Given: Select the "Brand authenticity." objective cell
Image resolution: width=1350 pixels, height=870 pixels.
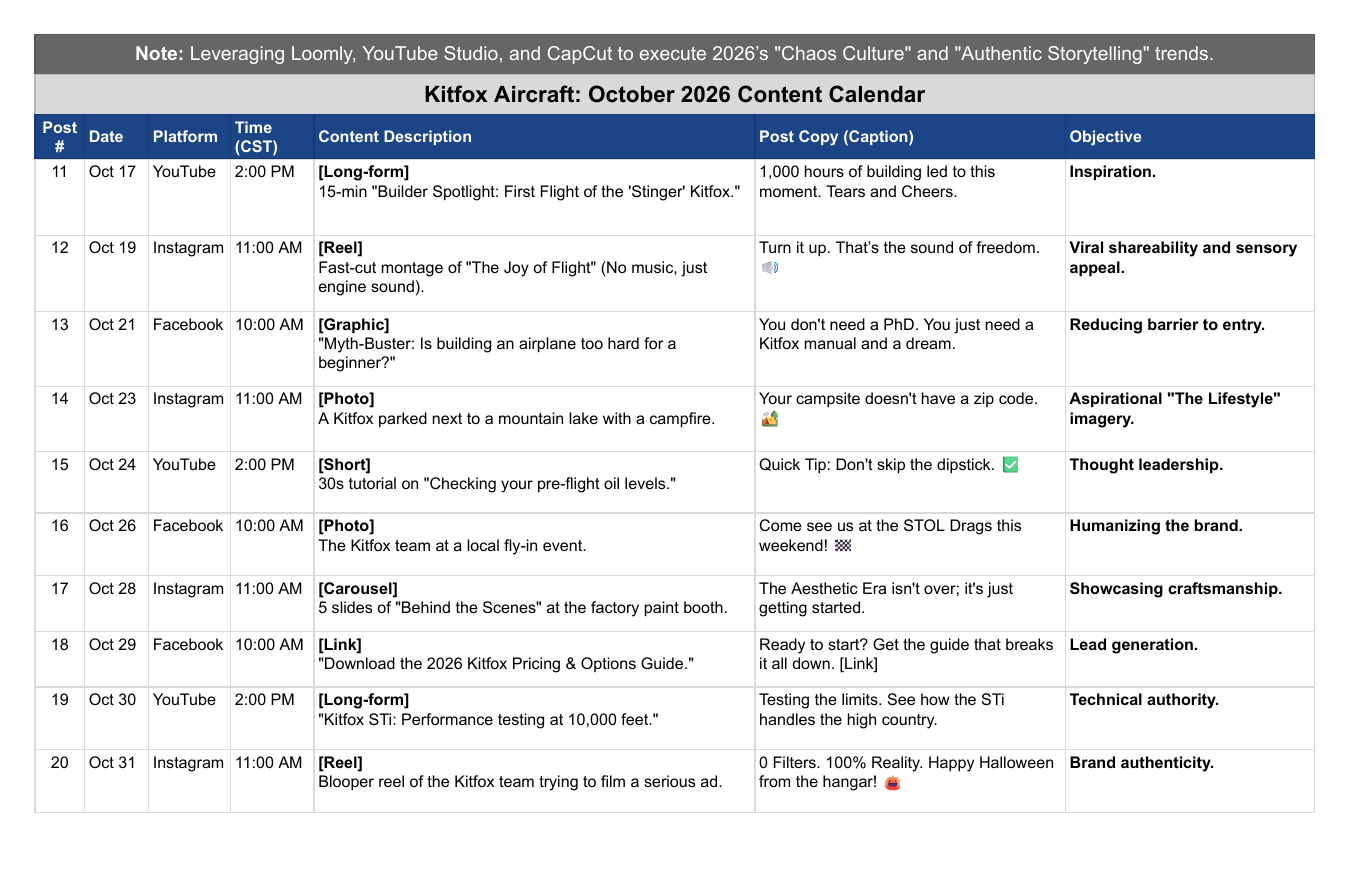Looking at the screenshot, I should pyautogui.click(x=1190, y=781).
